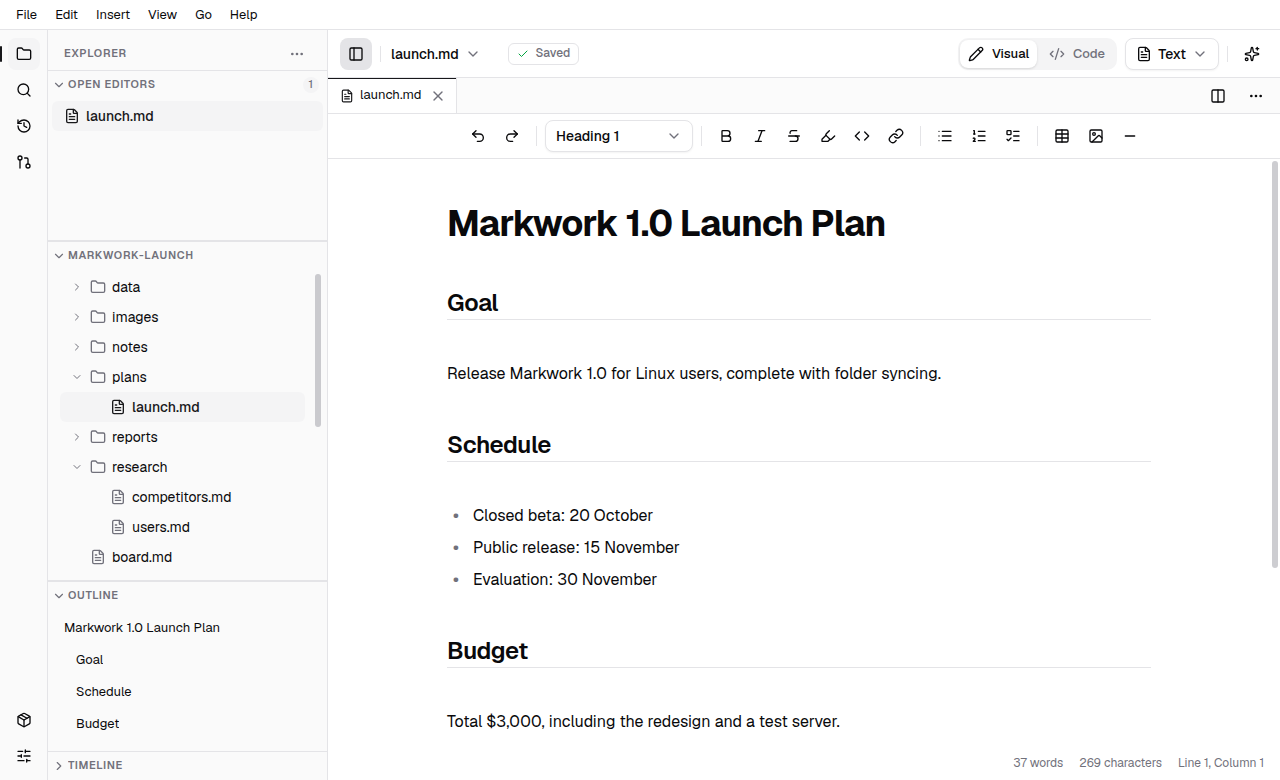Open the Explorer files icon in activity bar
The height and width of the screenshot is (780, 1280).
[24, 54]
